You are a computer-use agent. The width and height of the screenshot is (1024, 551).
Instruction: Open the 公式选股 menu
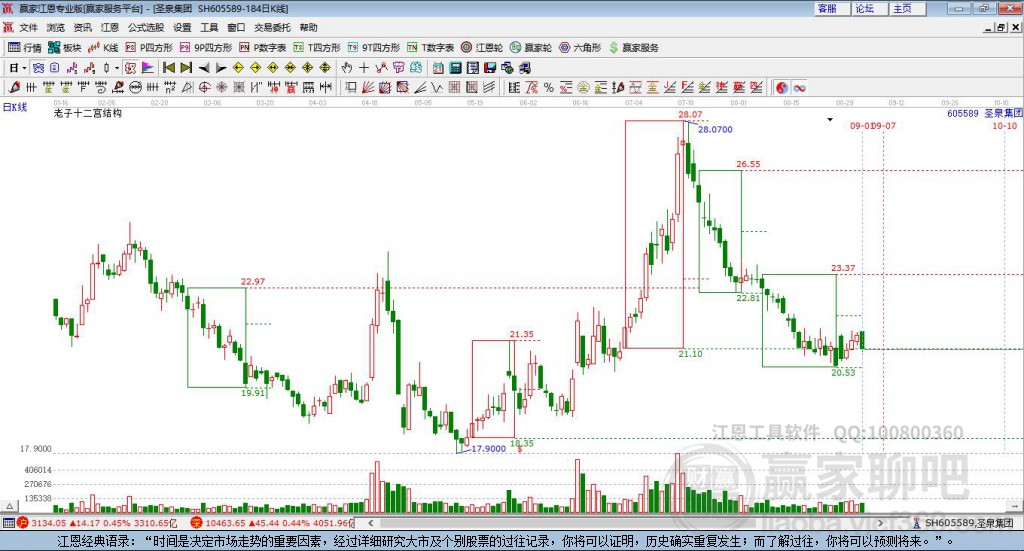tap(146, 27)
